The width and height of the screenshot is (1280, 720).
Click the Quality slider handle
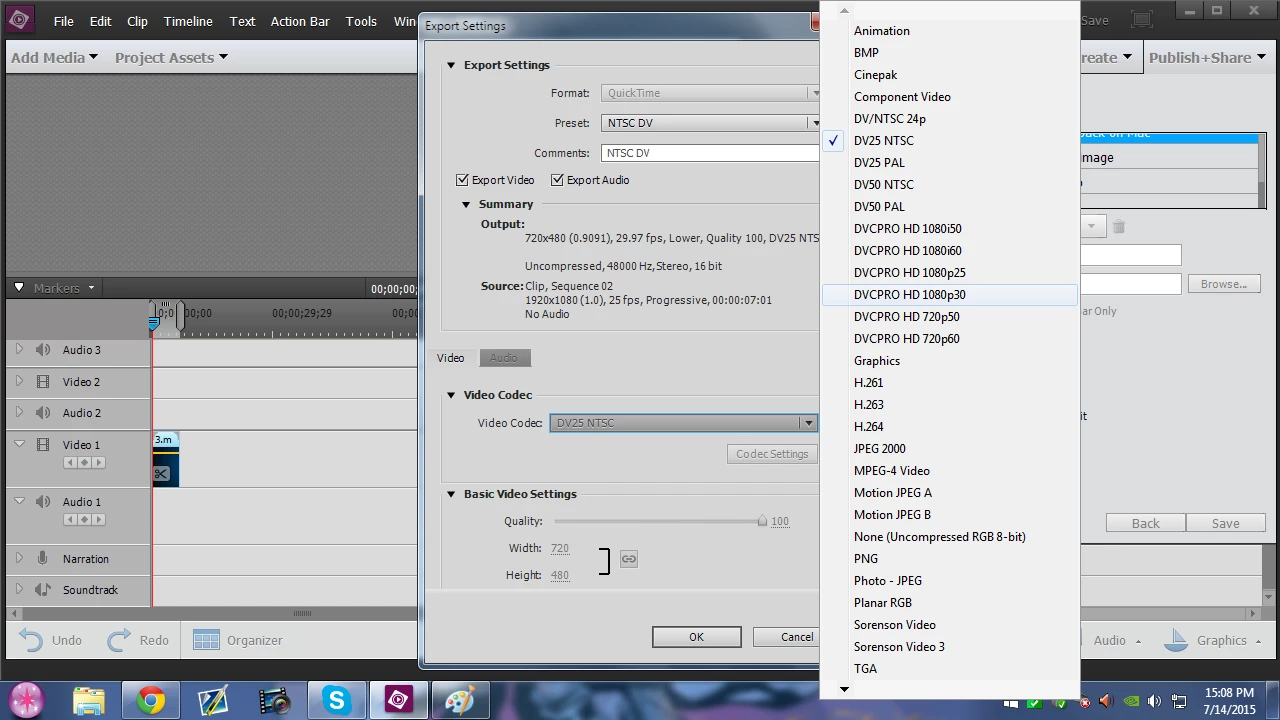pos(762,521)
